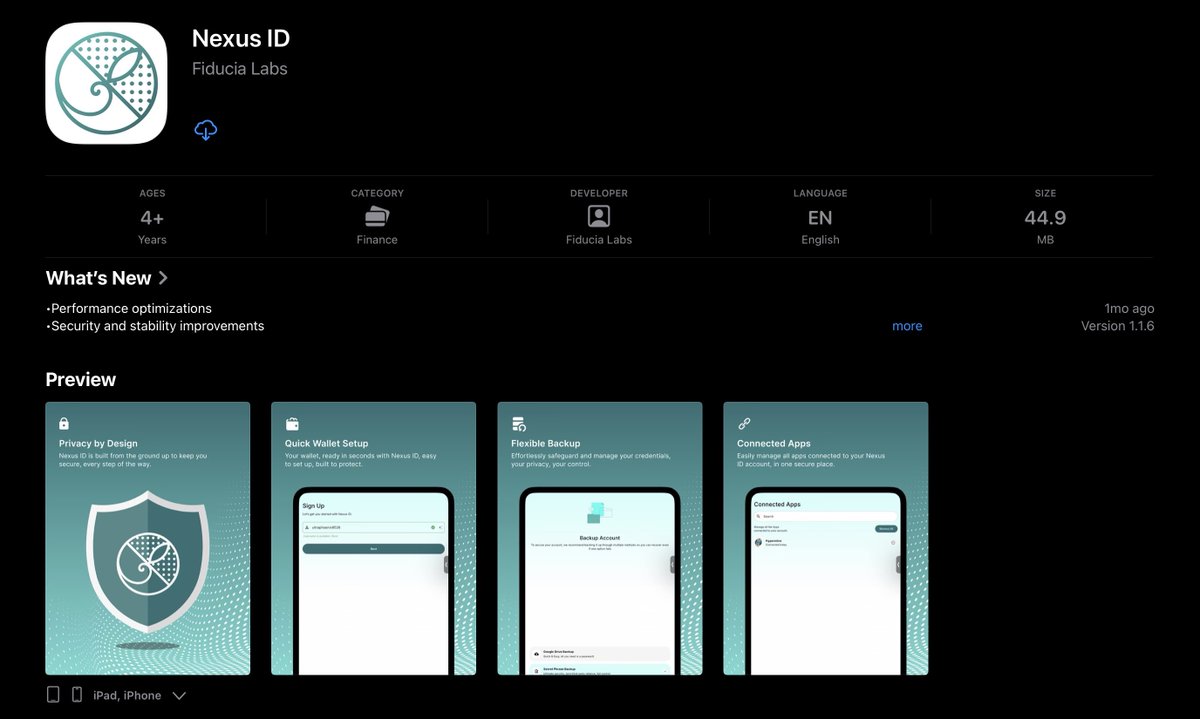The height and width of the screenshot is (719, 1200).
Task: Click the Version 1.1.6 text
Action: (1118, 326)
